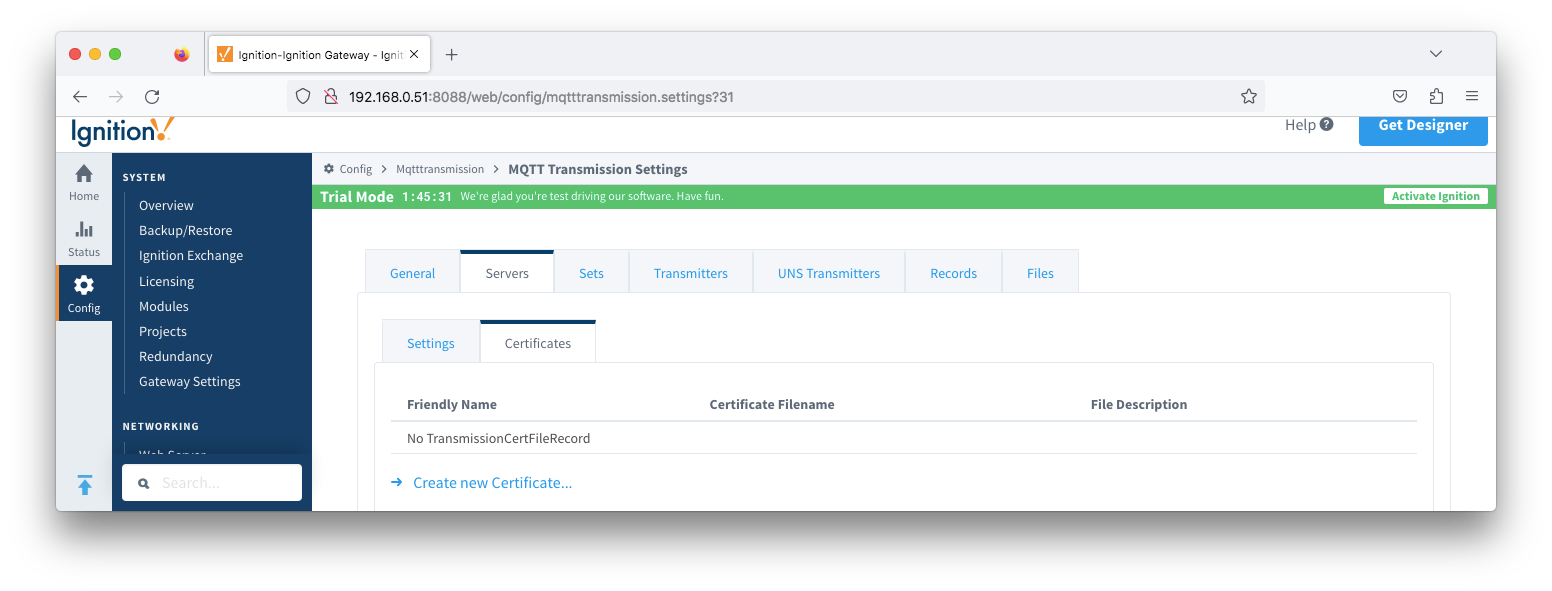1552x591 pixels.
Task: Click the Help question mark icon
Action: [1326, 125]
